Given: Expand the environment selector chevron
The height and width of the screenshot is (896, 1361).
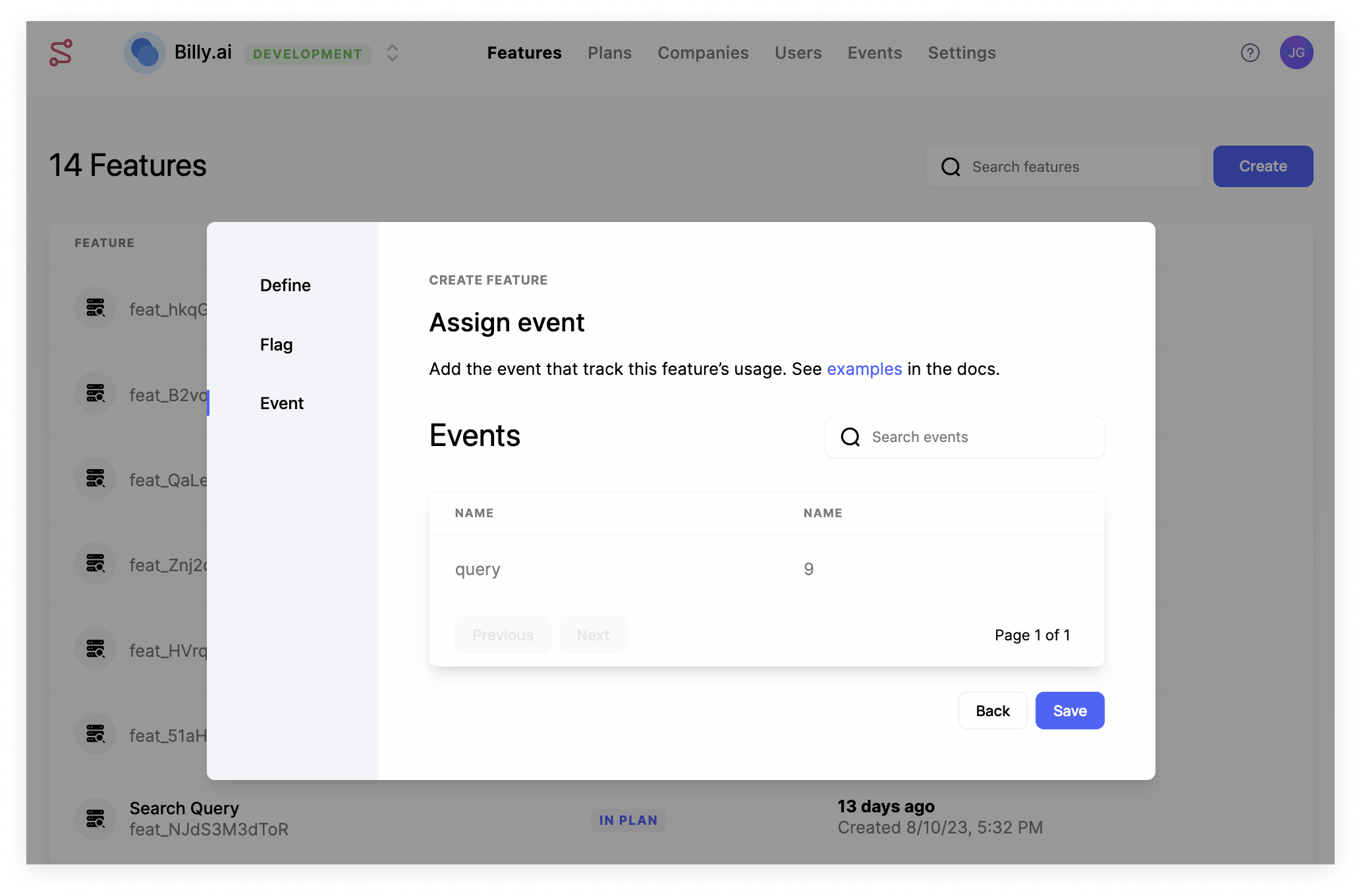Looking at the screenshot, I should (x=391, y=53).
